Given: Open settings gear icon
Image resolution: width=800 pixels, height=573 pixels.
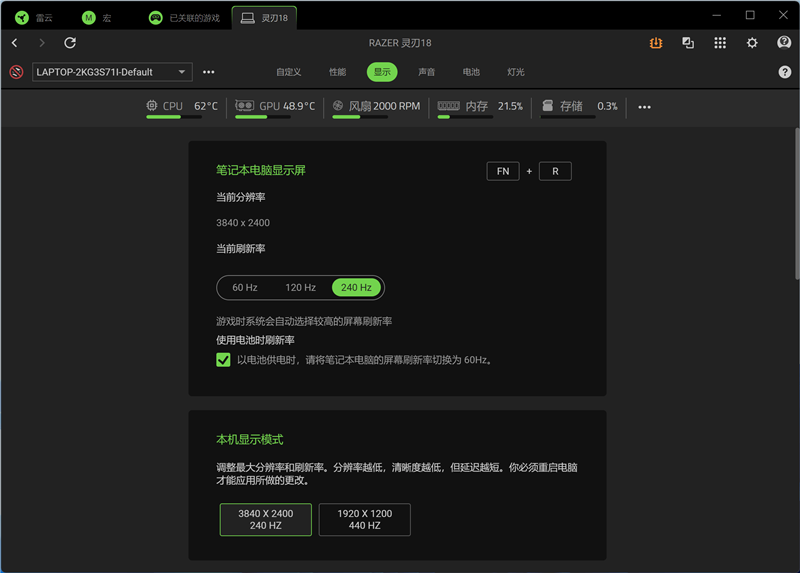Looking at the screenshot, I should coord(752,43).
